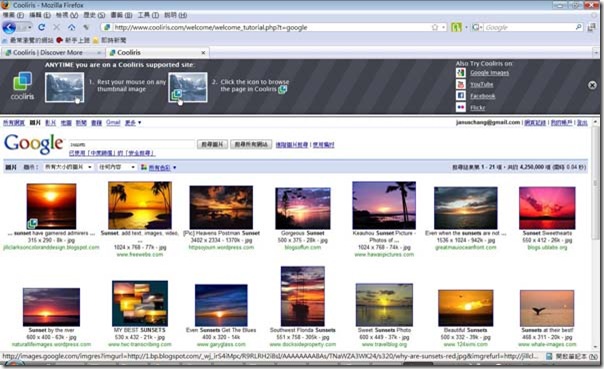604x369 pixels.
Task: Open the Cooliris toolbar button dropdown arrow
Action: [x=466, y=27]
